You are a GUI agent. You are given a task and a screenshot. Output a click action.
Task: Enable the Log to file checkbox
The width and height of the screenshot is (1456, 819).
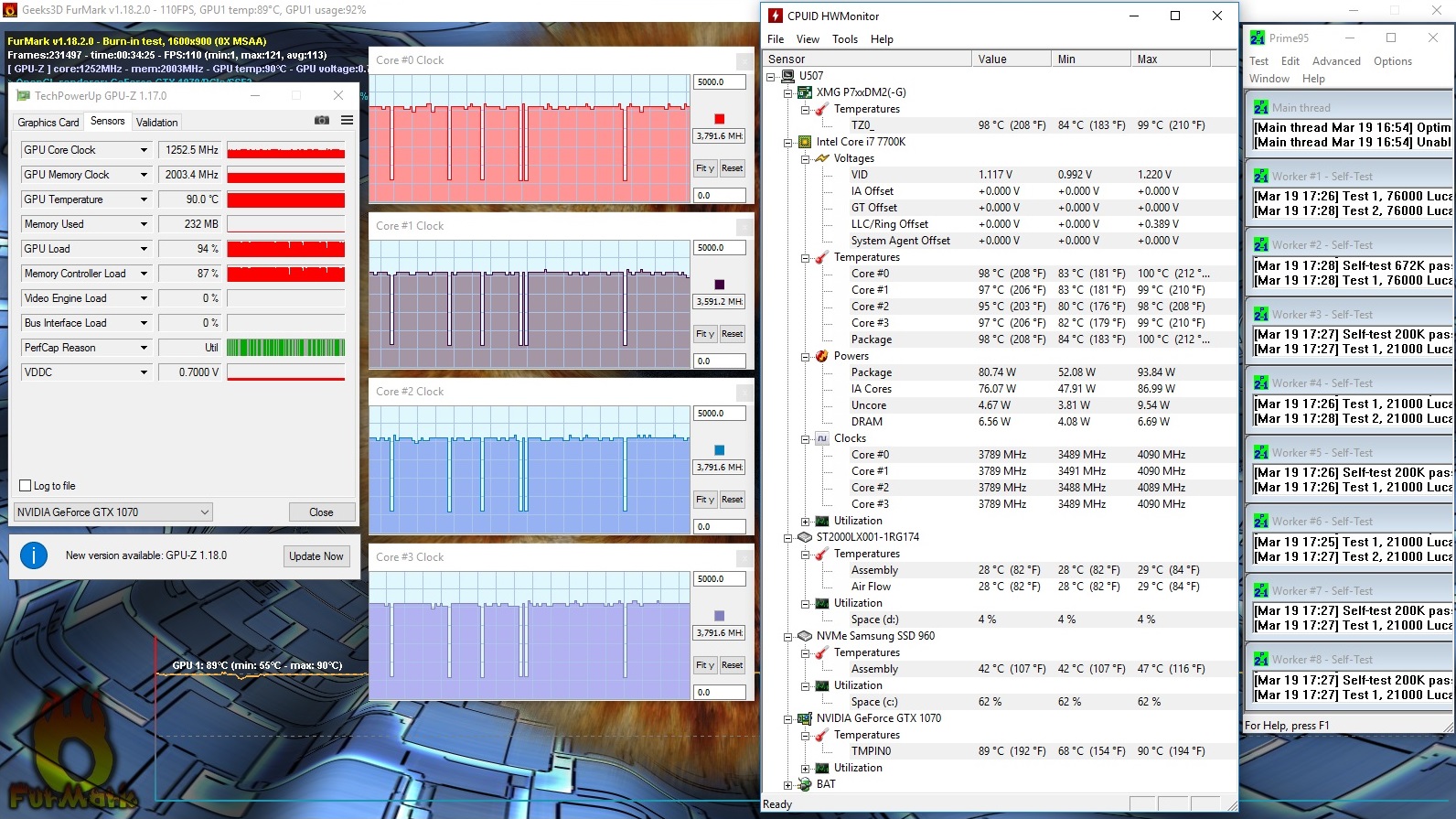pos(26,486)
